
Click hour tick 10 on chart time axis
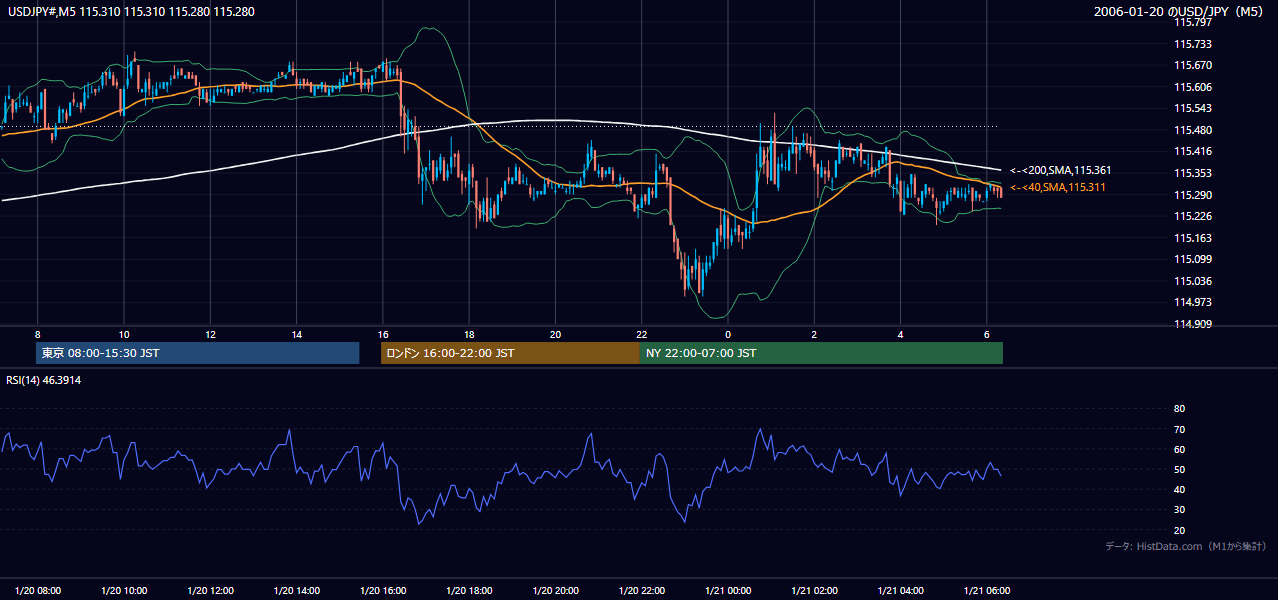click(x=124, y=334)
